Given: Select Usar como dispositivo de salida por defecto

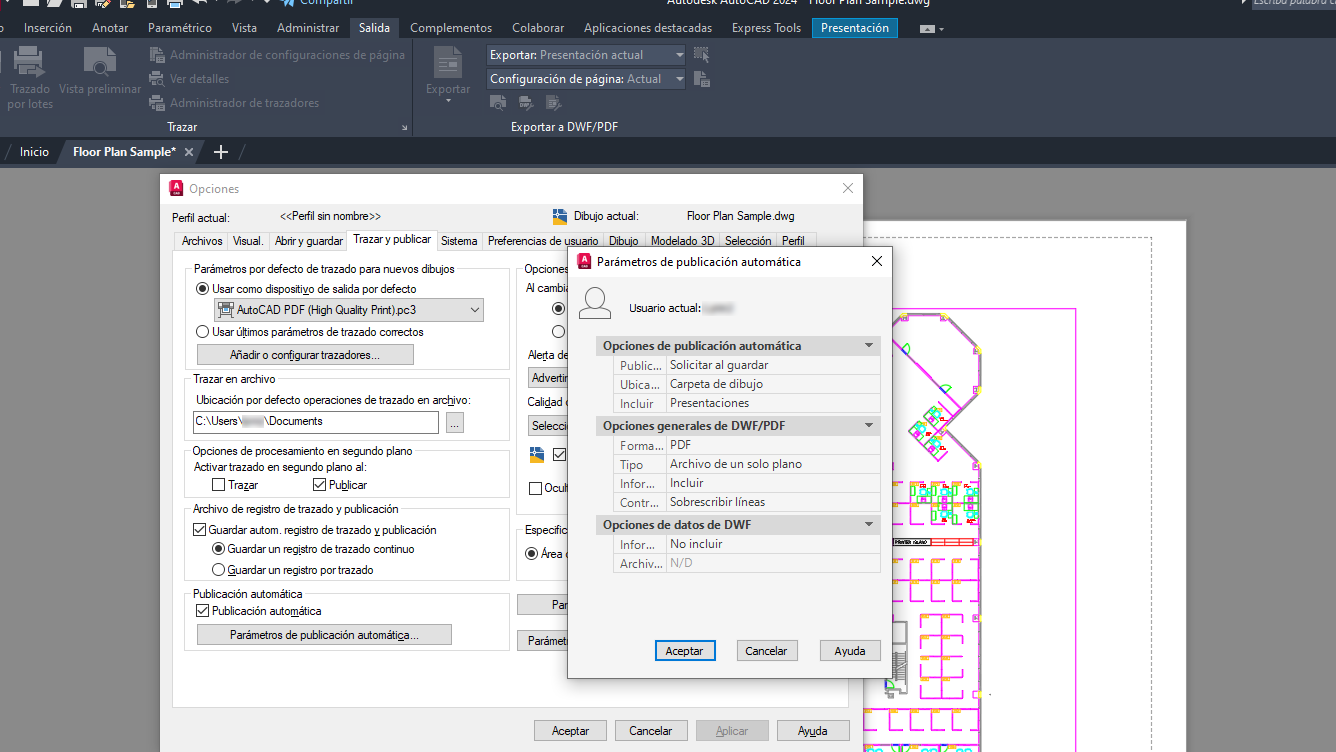Looking at the screenshot, I should point(203,289).
